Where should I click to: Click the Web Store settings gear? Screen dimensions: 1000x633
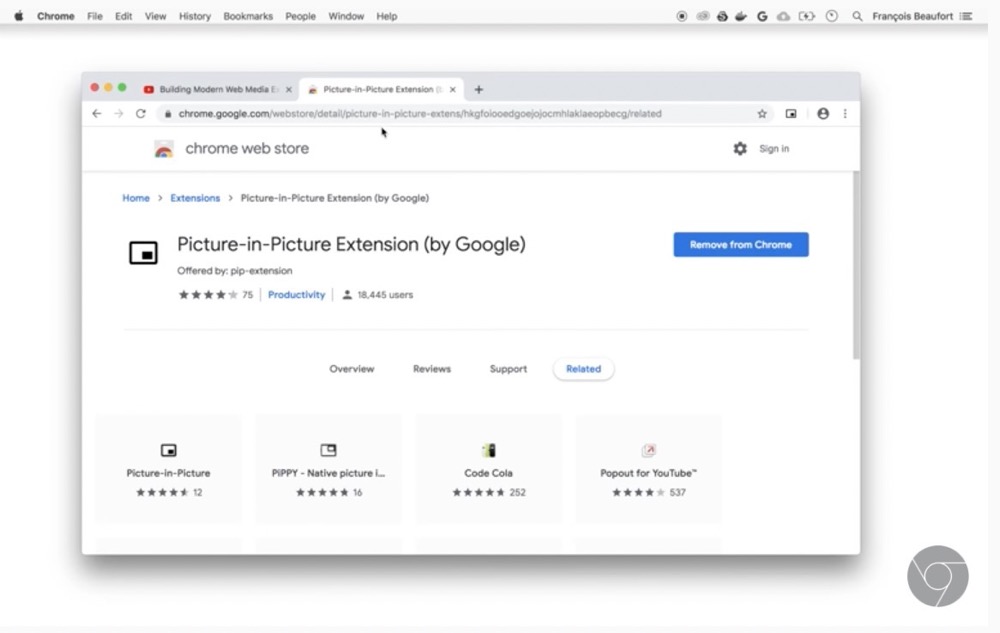(x=740, y=149)
